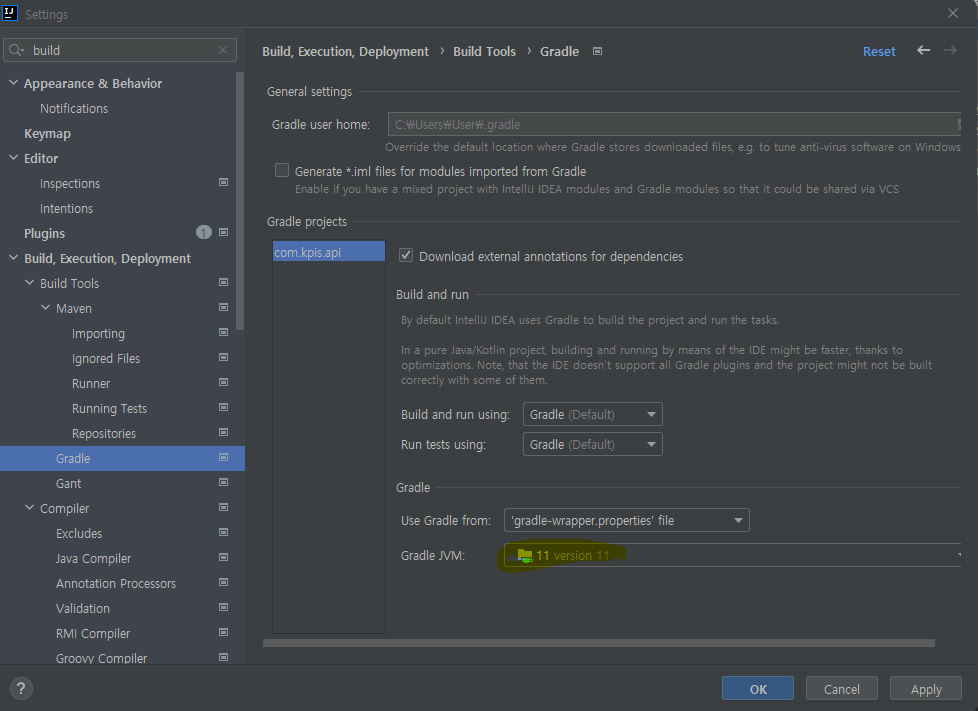This screenshot has width=978, height=711.
Task: Select the Gant settings page
Action: coord(69,483)
